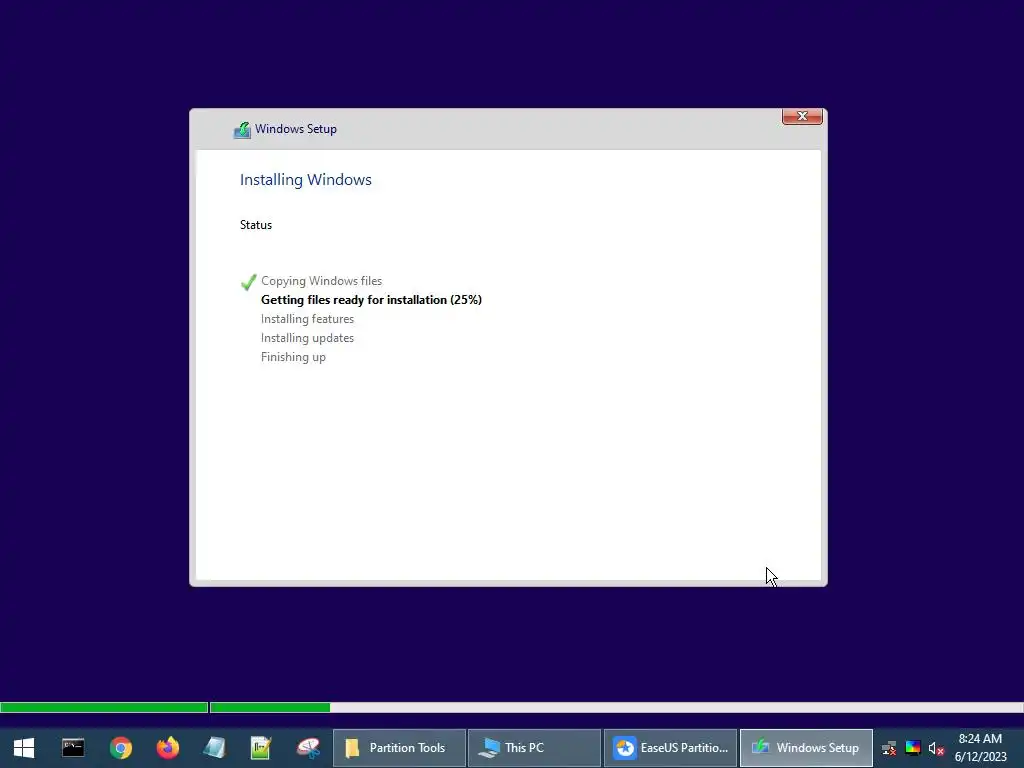Click the Windows Setup title icon
This screenshot has width=1024, height=768.
(242, 129)
